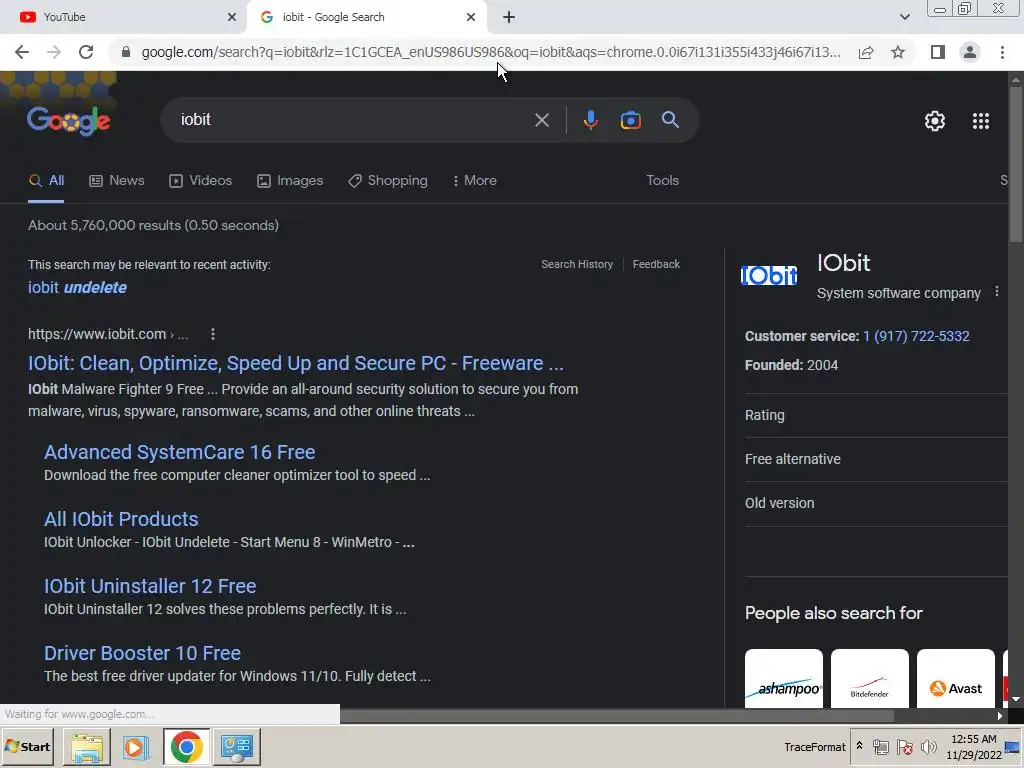Open Advanced SystemCare 16 Free link

[180, 452]
